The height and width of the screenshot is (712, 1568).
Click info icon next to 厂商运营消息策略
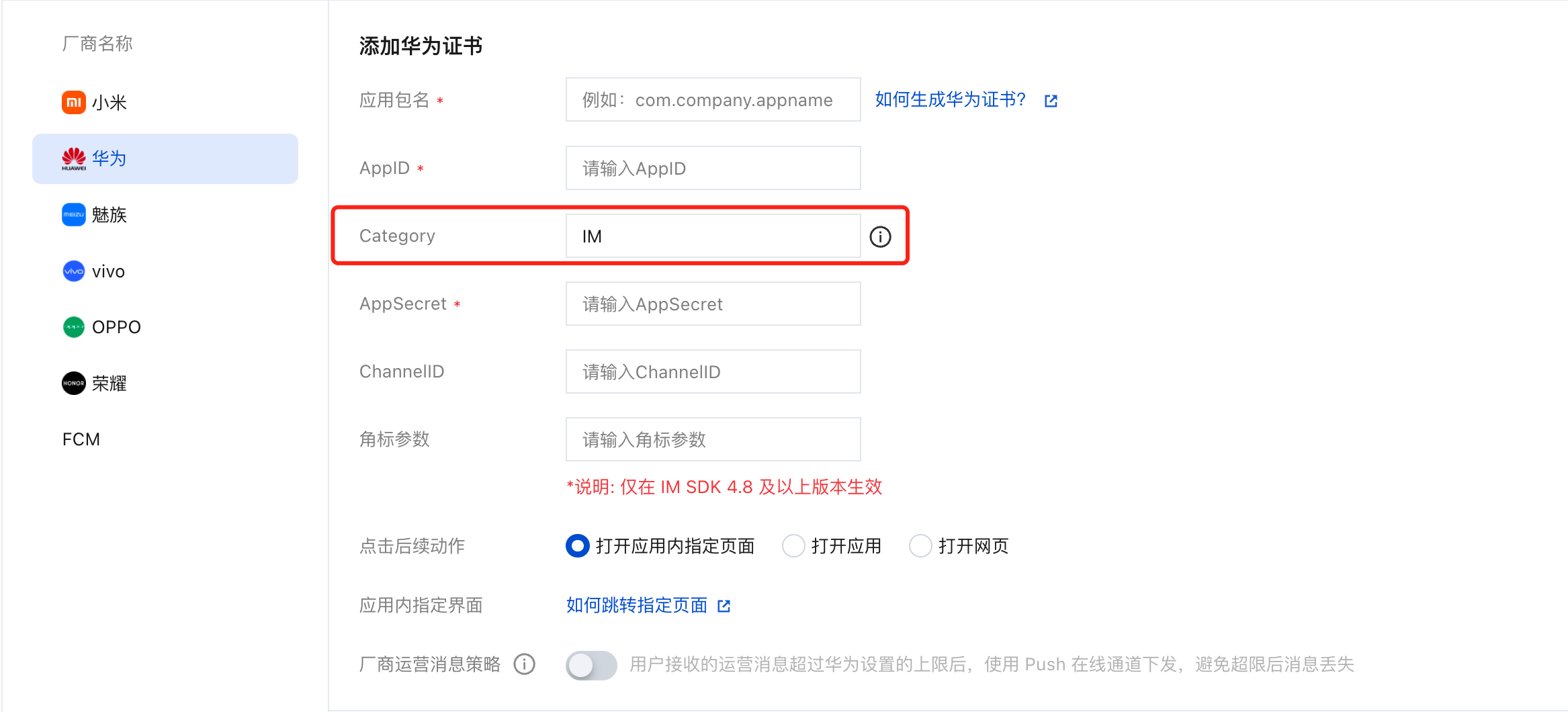pyautogui.click(x=525, y=664)
